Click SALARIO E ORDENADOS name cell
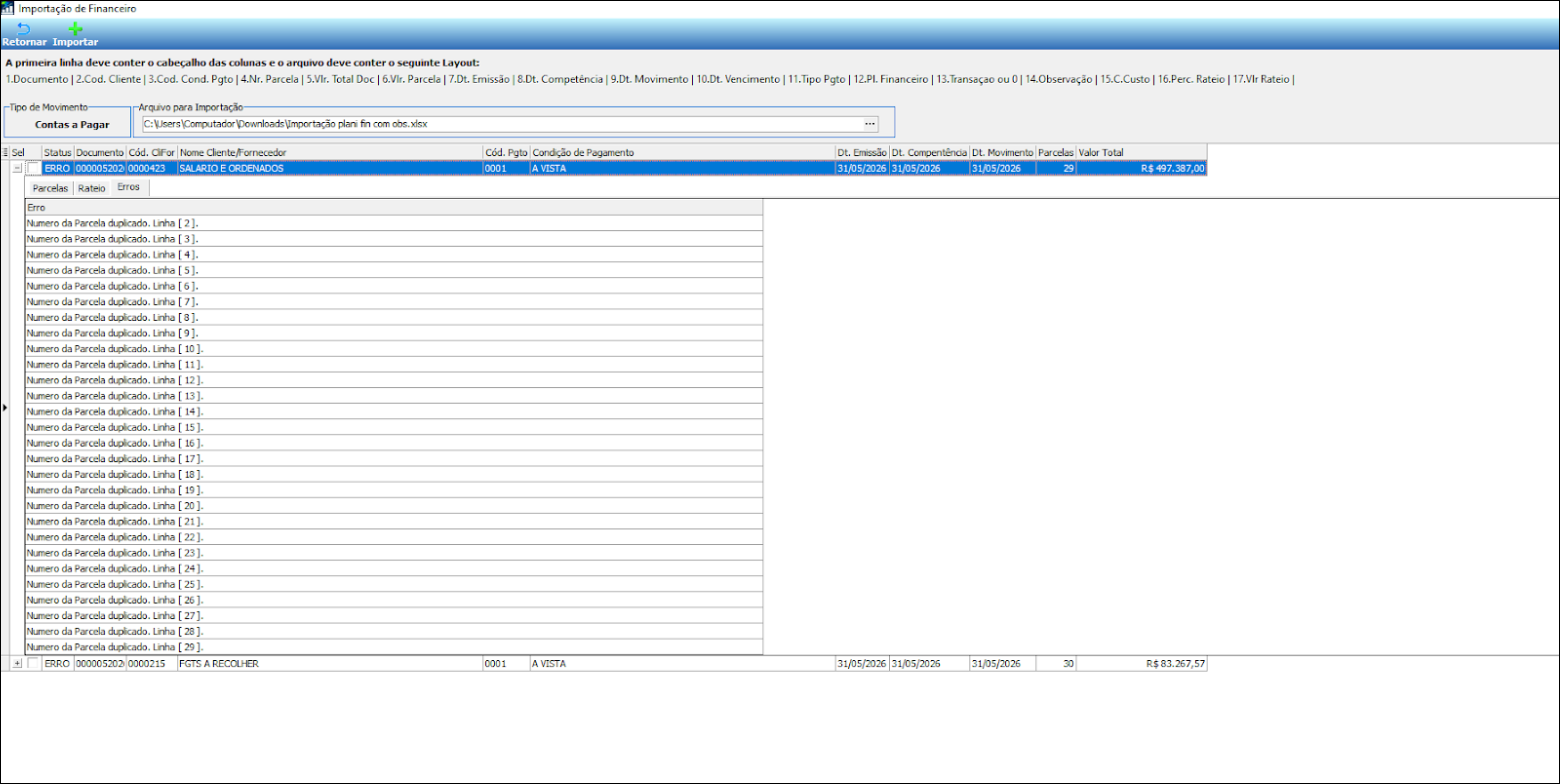This screenshot has height=784, width=1560. pos(330,168)
